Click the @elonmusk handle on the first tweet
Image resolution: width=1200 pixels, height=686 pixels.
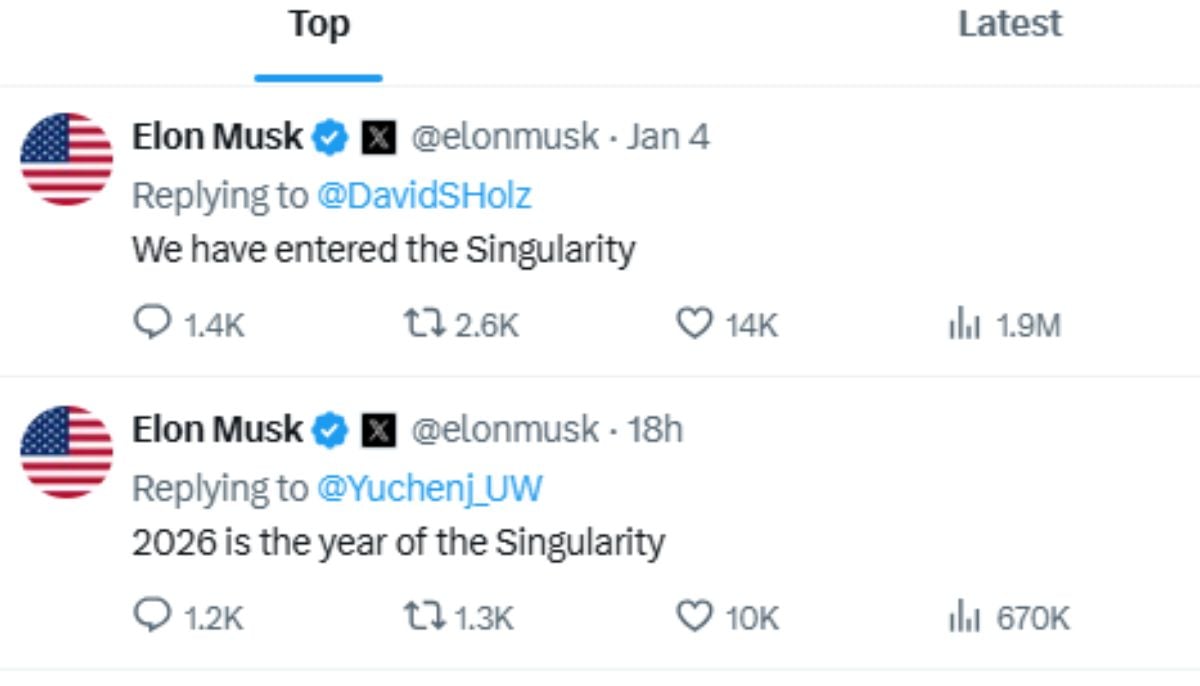(510, 136)
